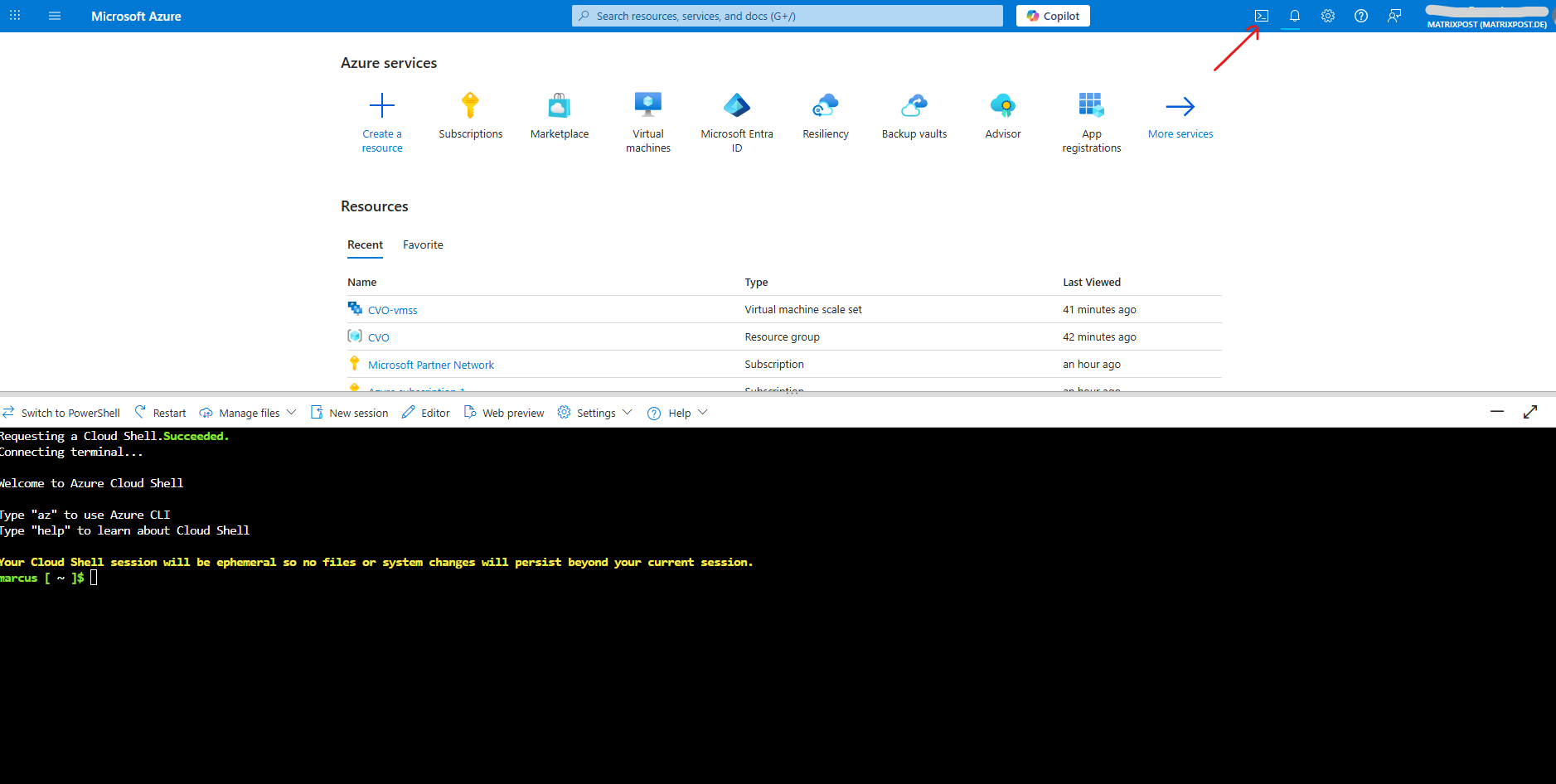Open the Advisor service icon

tap(1003, 105)
